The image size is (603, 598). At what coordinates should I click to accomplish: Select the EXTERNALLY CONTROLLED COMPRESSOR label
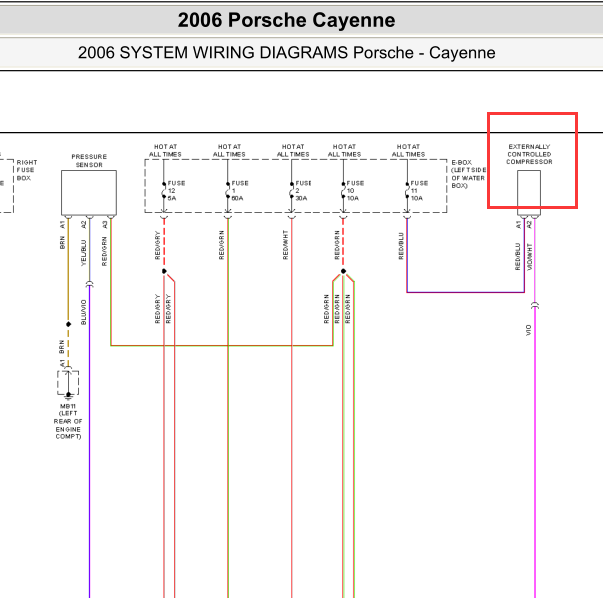pyautogui.click(x=529, y=154)
